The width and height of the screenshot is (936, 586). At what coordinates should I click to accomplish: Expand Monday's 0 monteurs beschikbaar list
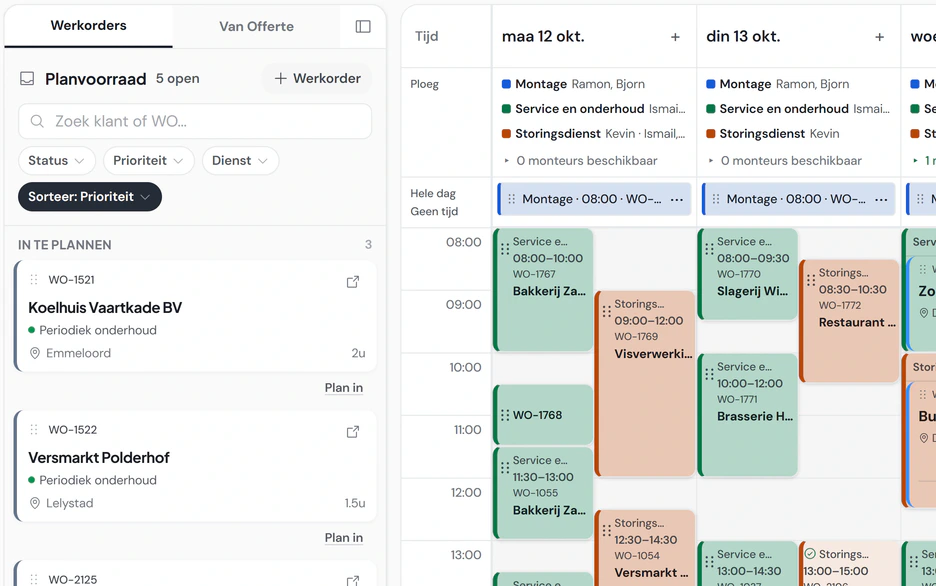pos(581,161)
